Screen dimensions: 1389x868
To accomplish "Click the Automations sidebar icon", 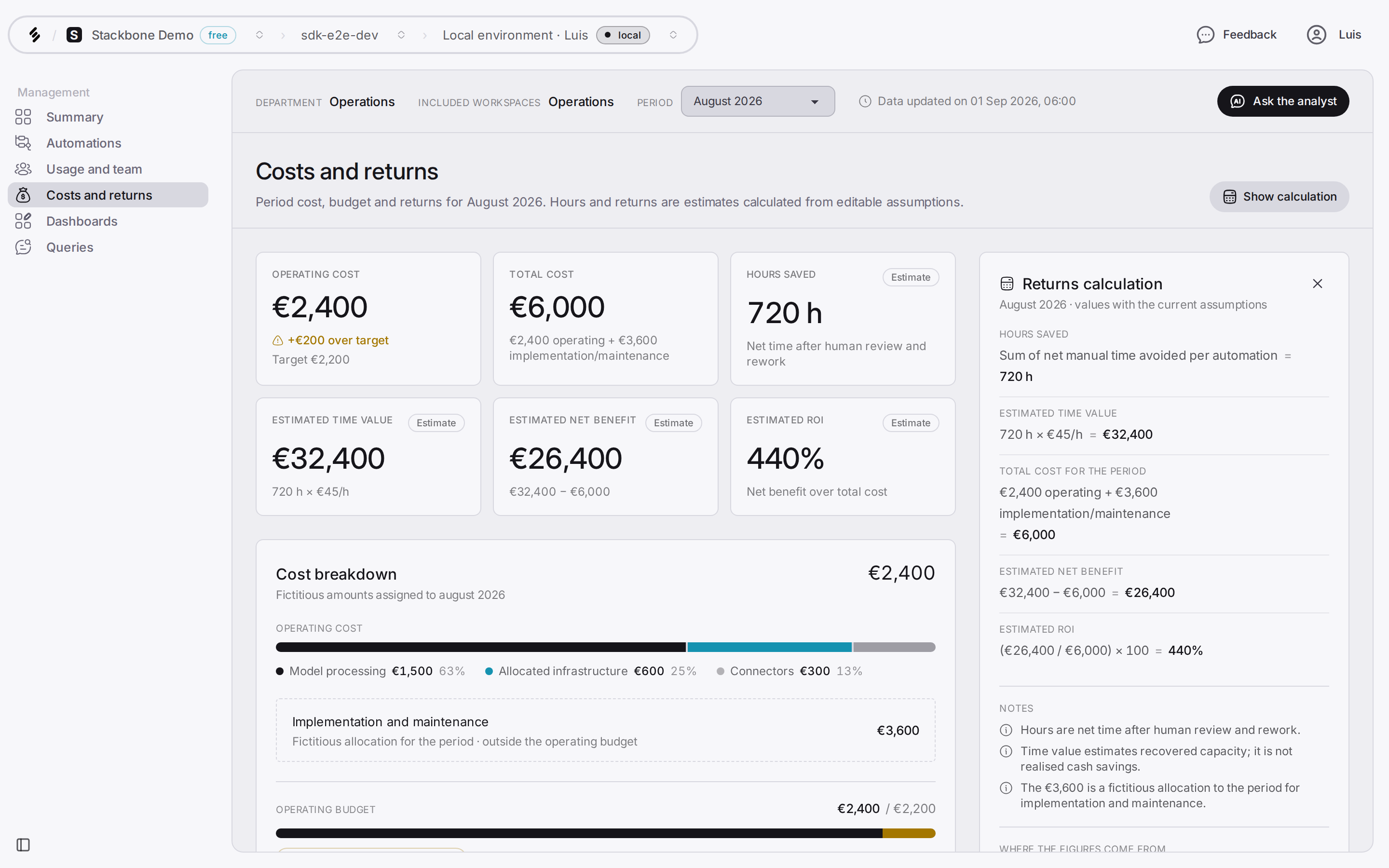I will click(23, 143).
